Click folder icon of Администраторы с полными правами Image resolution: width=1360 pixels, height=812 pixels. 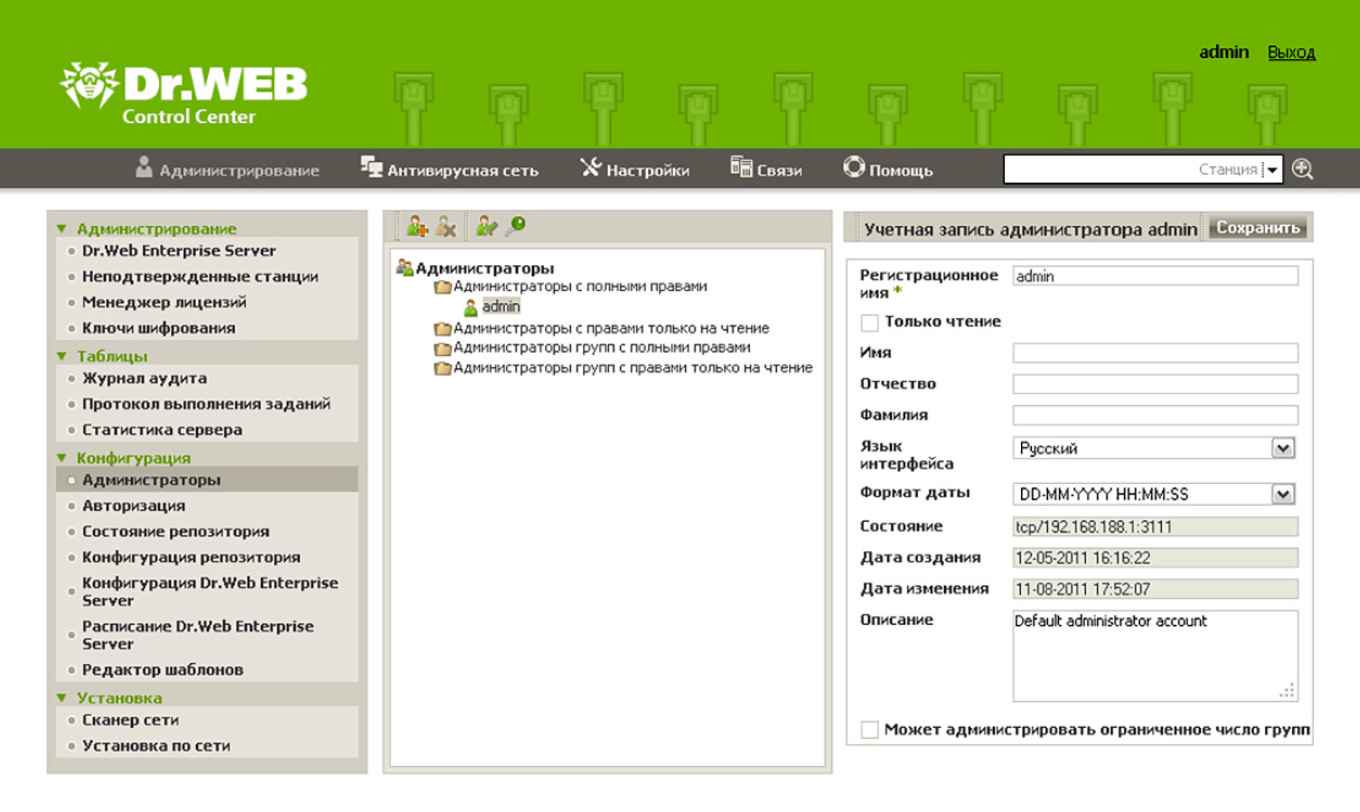click(443, 288)
